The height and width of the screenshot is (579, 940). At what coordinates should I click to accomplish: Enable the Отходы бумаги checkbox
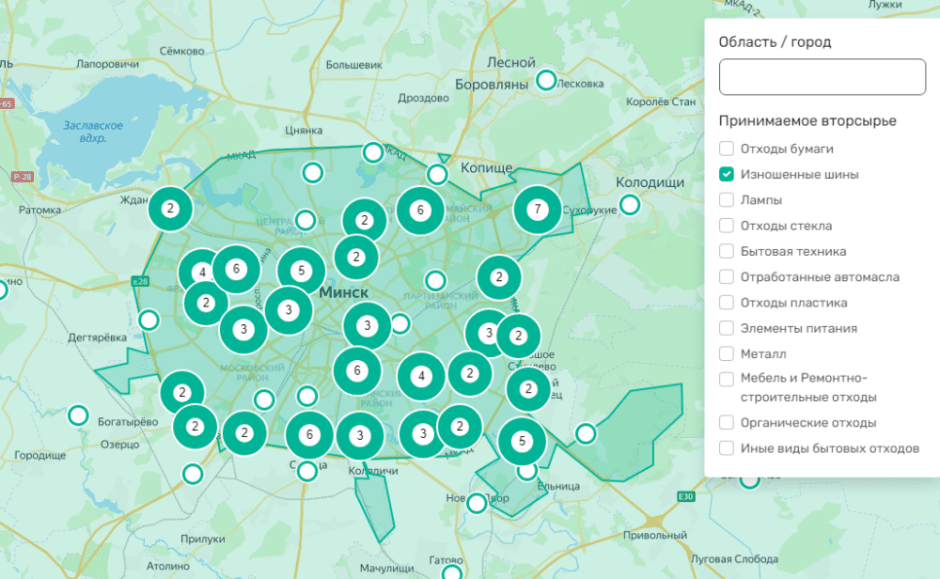[x=727, y=148]
